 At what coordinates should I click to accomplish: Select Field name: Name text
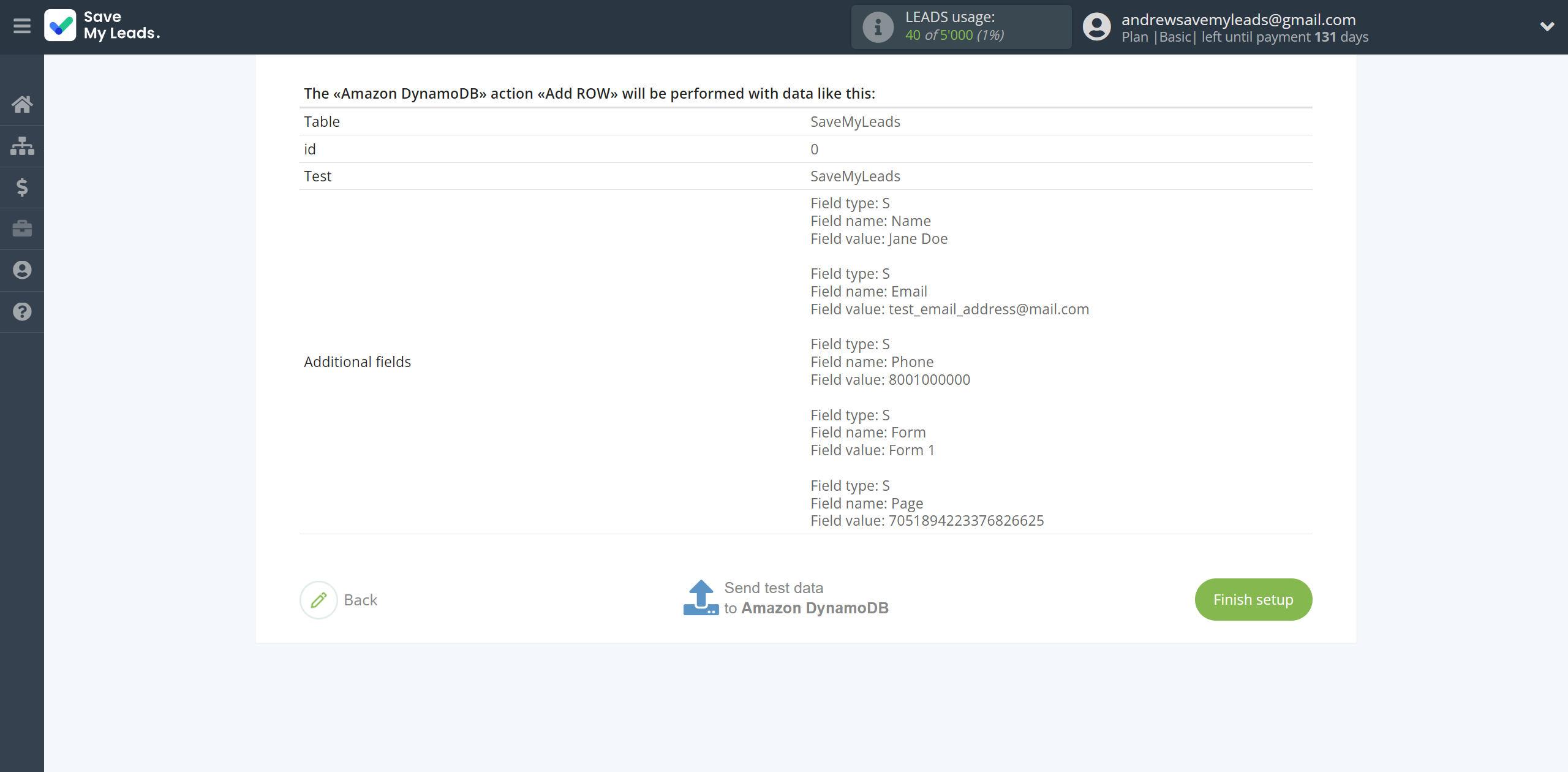870,221
